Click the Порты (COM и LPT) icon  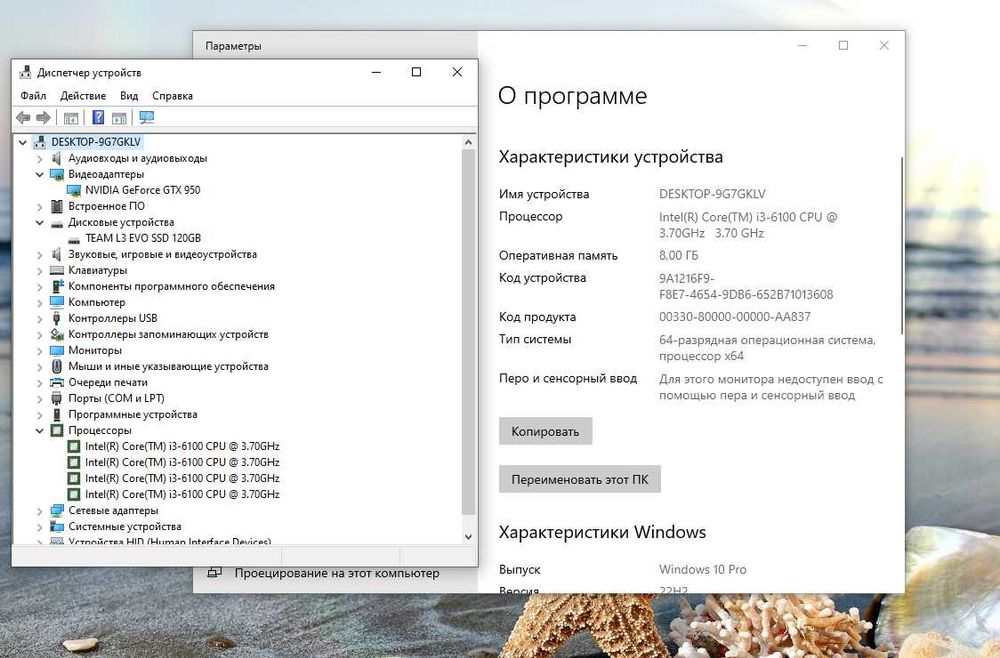[x=57, y=398]
